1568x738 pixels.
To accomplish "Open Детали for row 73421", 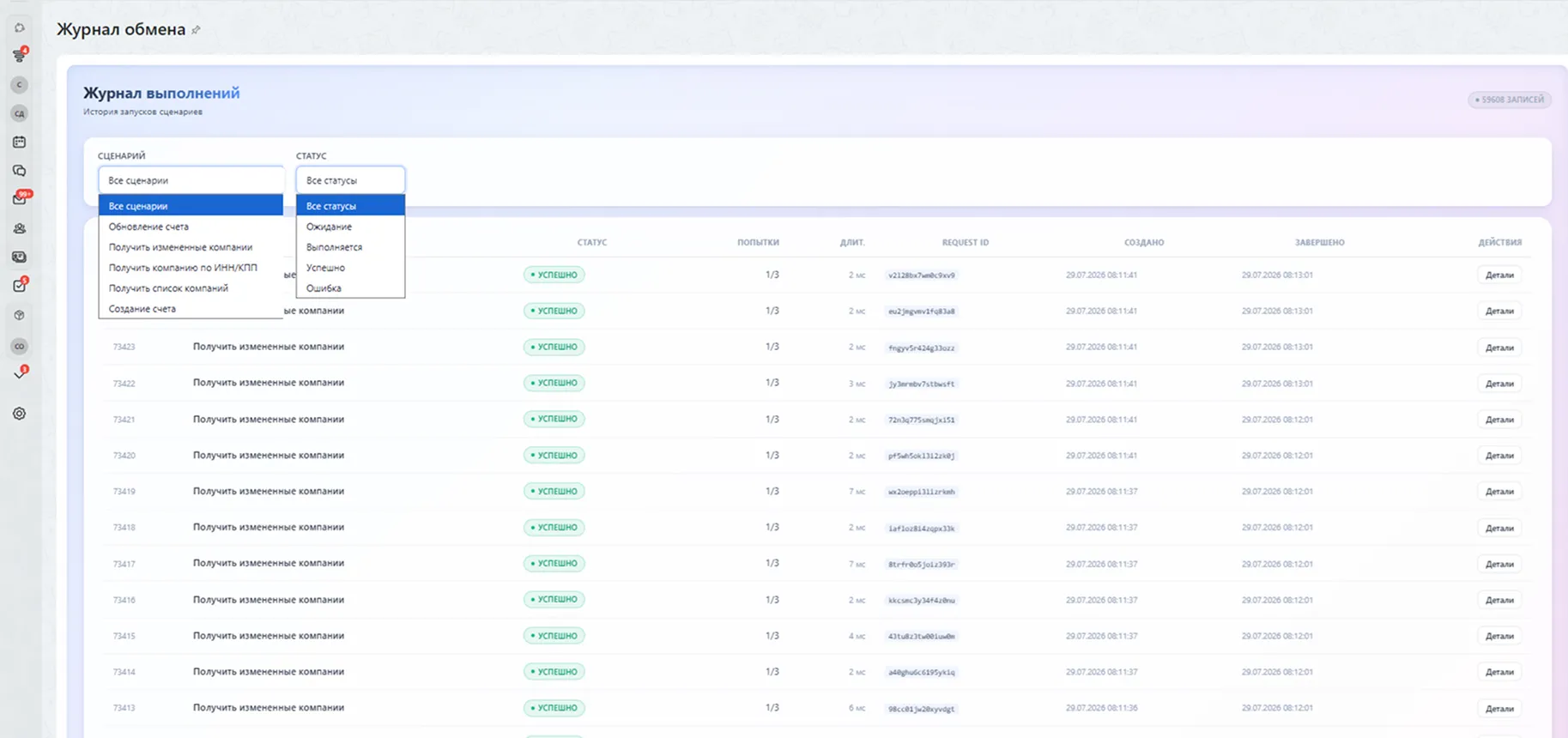I will coord(1499,420).
